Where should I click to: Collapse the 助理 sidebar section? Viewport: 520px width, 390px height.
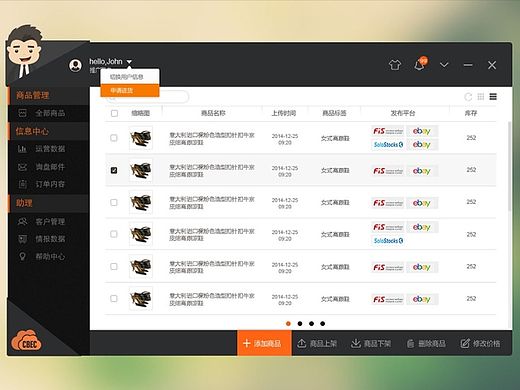click(x=48, y=203)
